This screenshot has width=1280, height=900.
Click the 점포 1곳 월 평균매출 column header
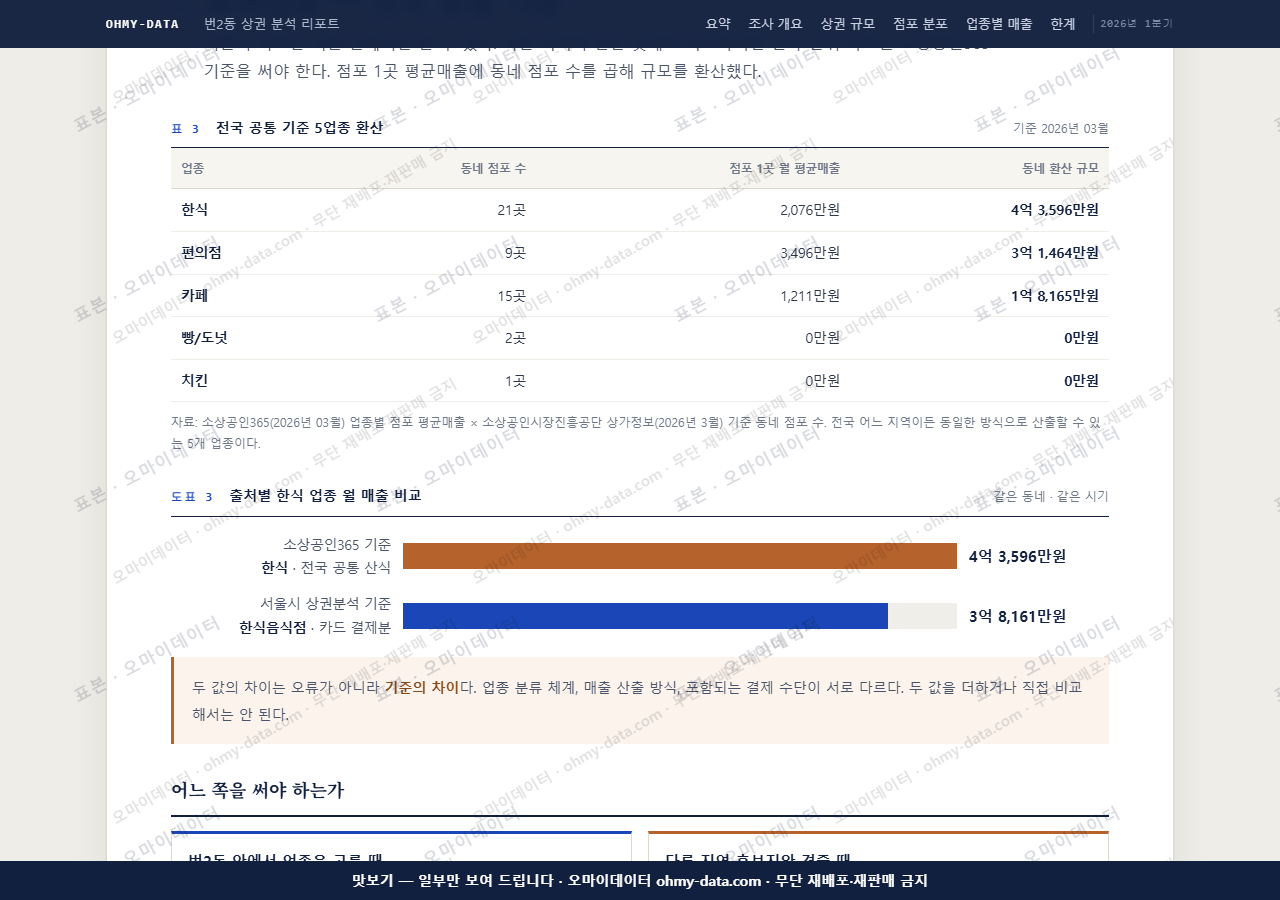click(784, 168)
